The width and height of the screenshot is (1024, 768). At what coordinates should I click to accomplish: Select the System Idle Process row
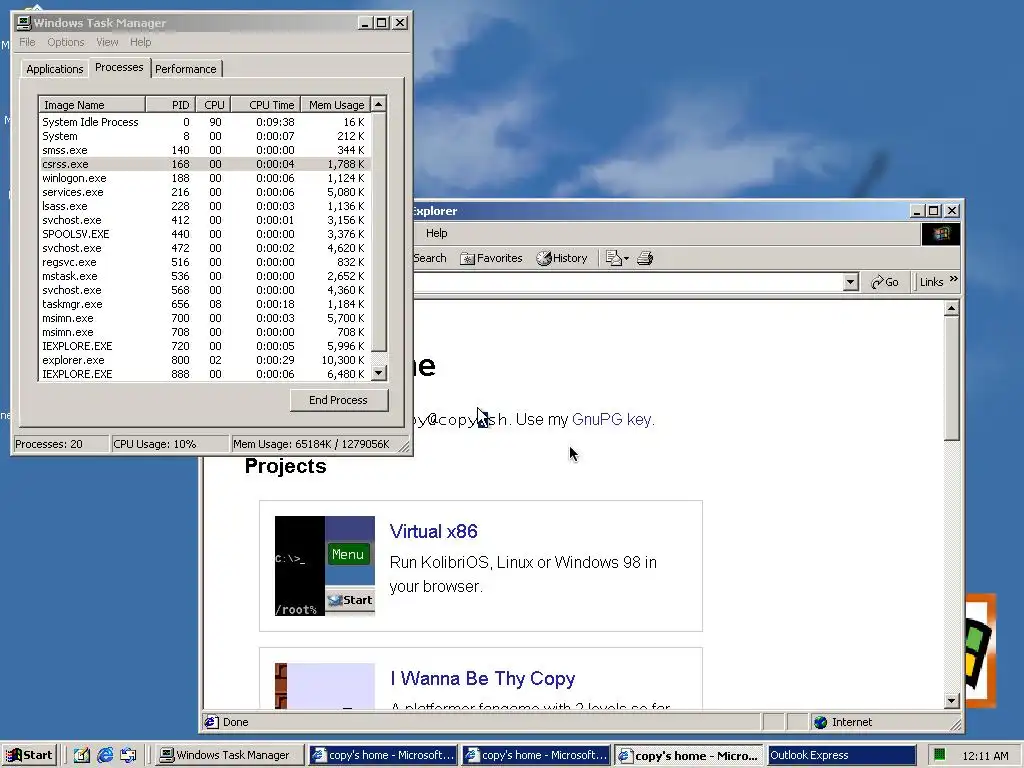pos(205,122)
